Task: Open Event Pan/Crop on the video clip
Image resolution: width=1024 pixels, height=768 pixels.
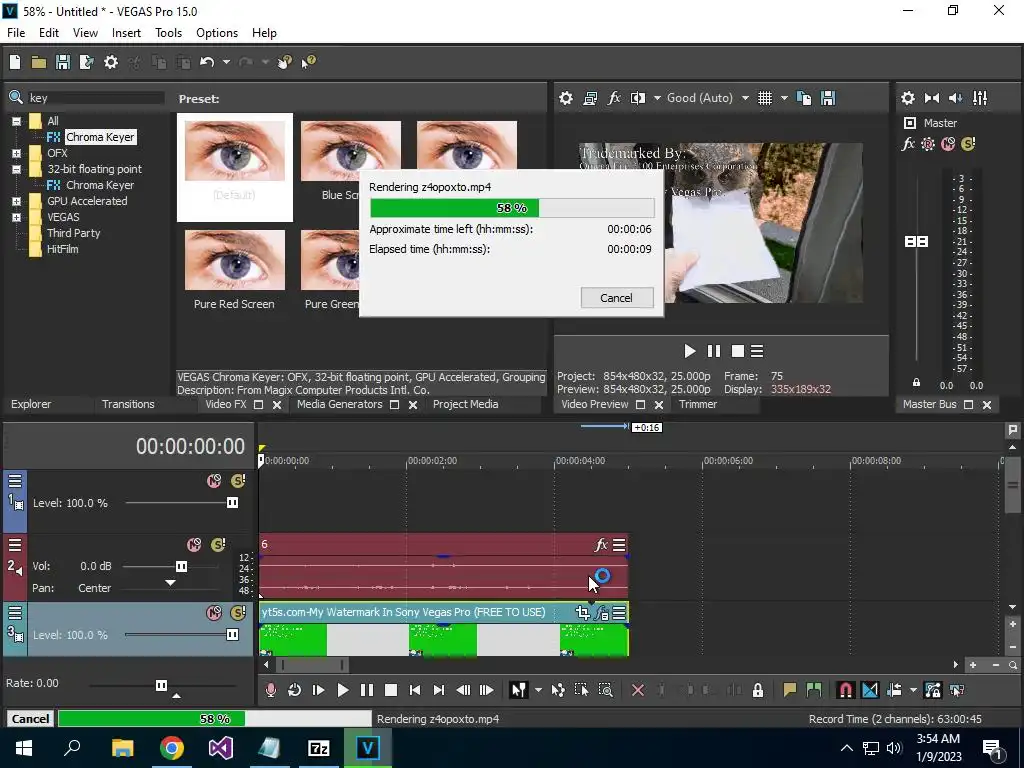Action: pyautogui.click(x=582, y=613)
